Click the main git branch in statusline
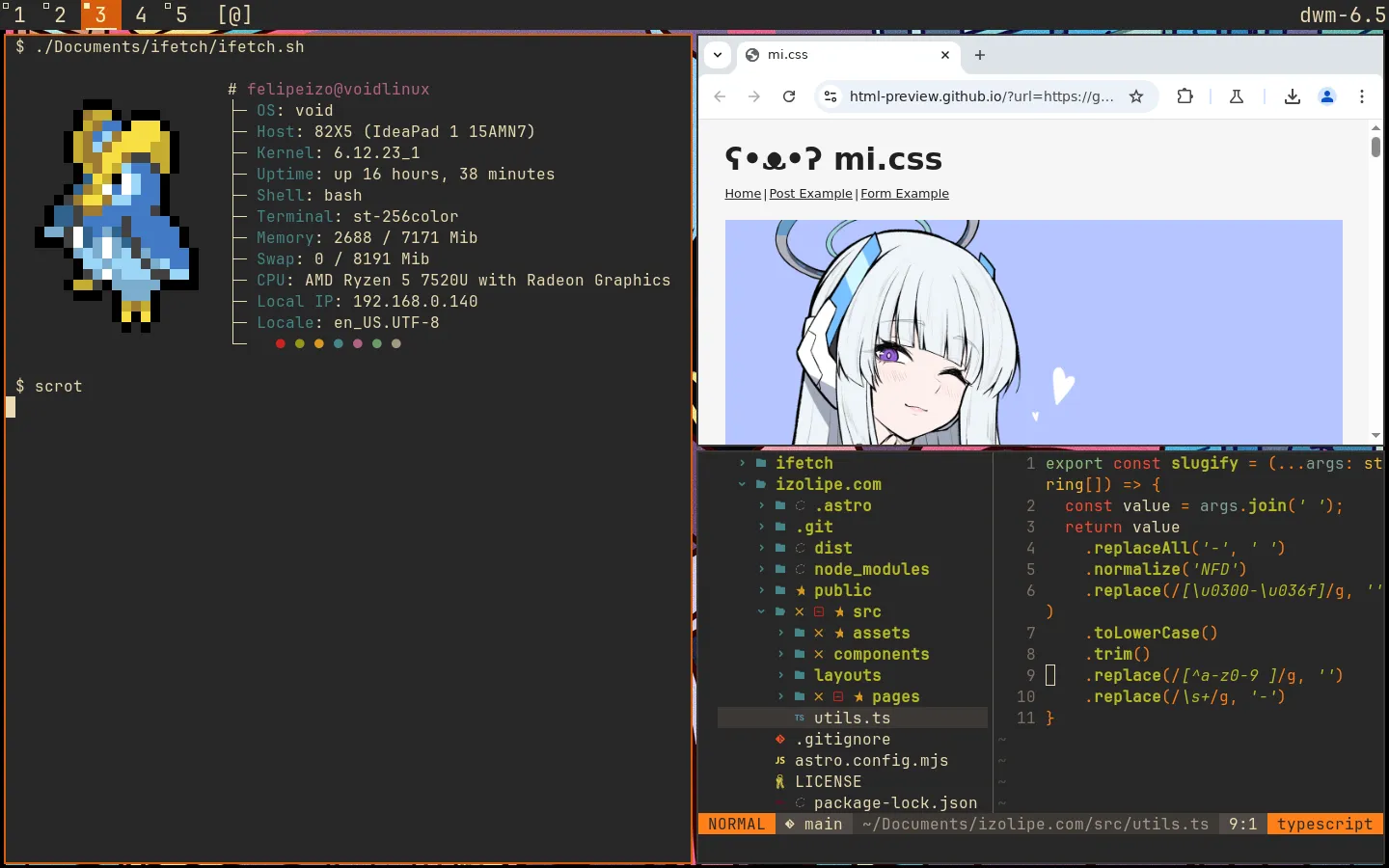This screenshot has height=868, width=1389. pyautogui.click(x=813, y=825)
